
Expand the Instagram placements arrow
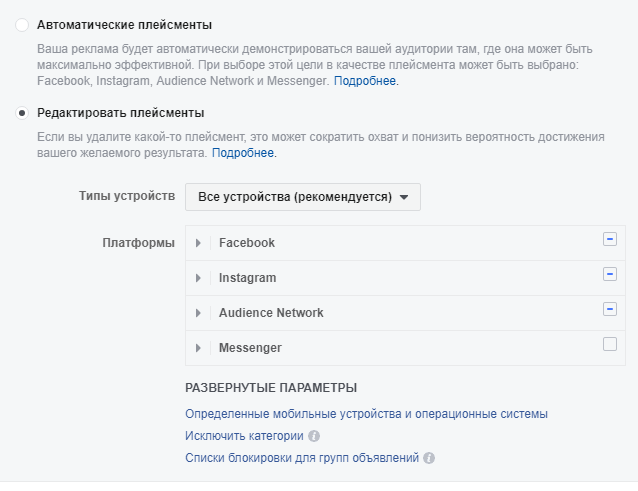198,278
